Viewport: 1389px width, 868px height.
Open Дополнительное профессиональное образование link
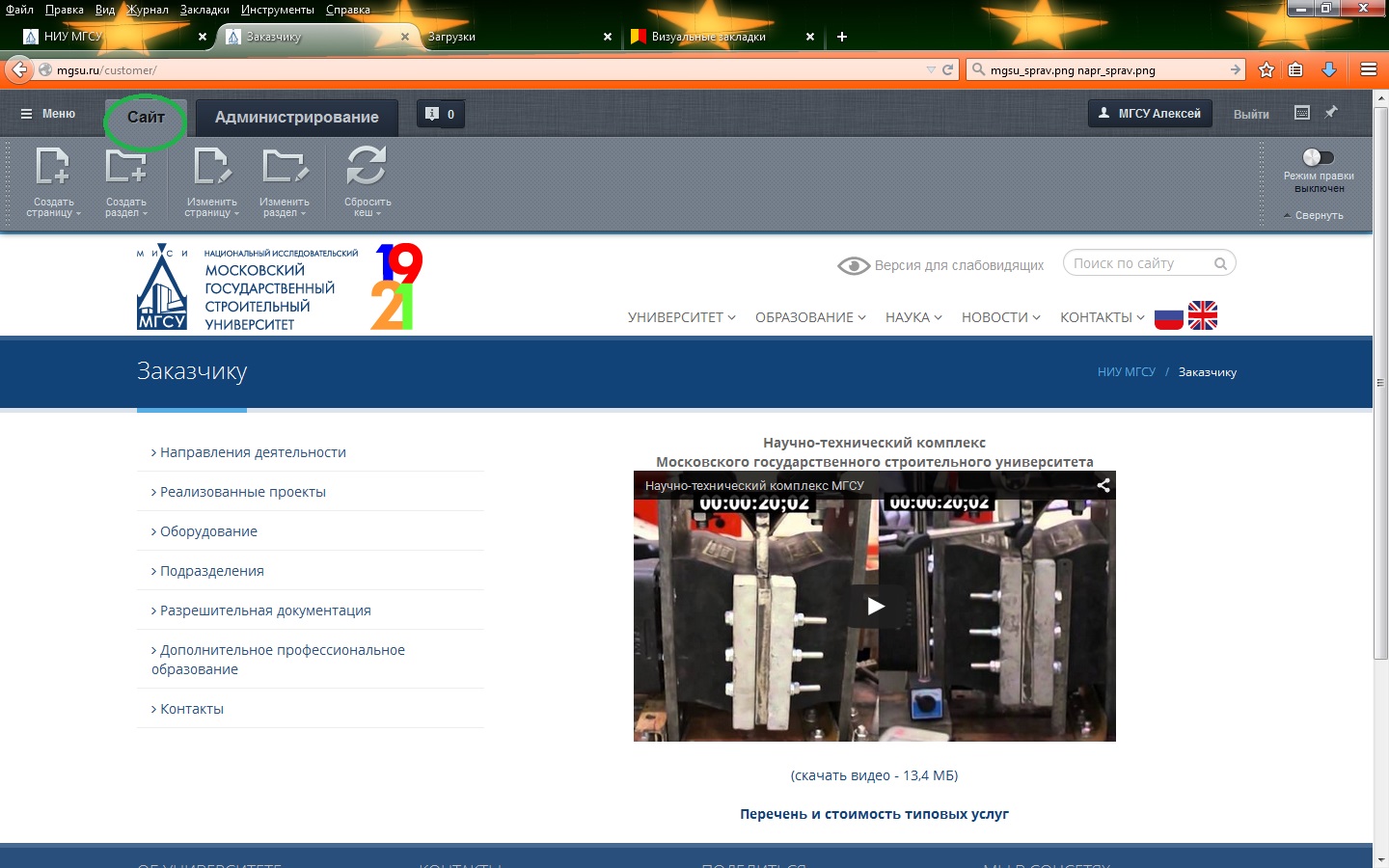point(278,660)
